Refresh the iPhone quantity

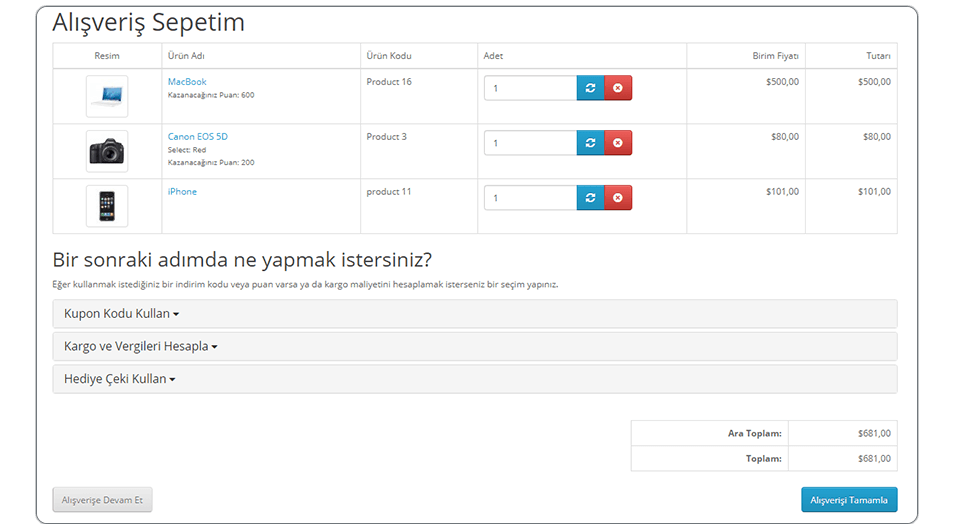[x=590, y=197]
